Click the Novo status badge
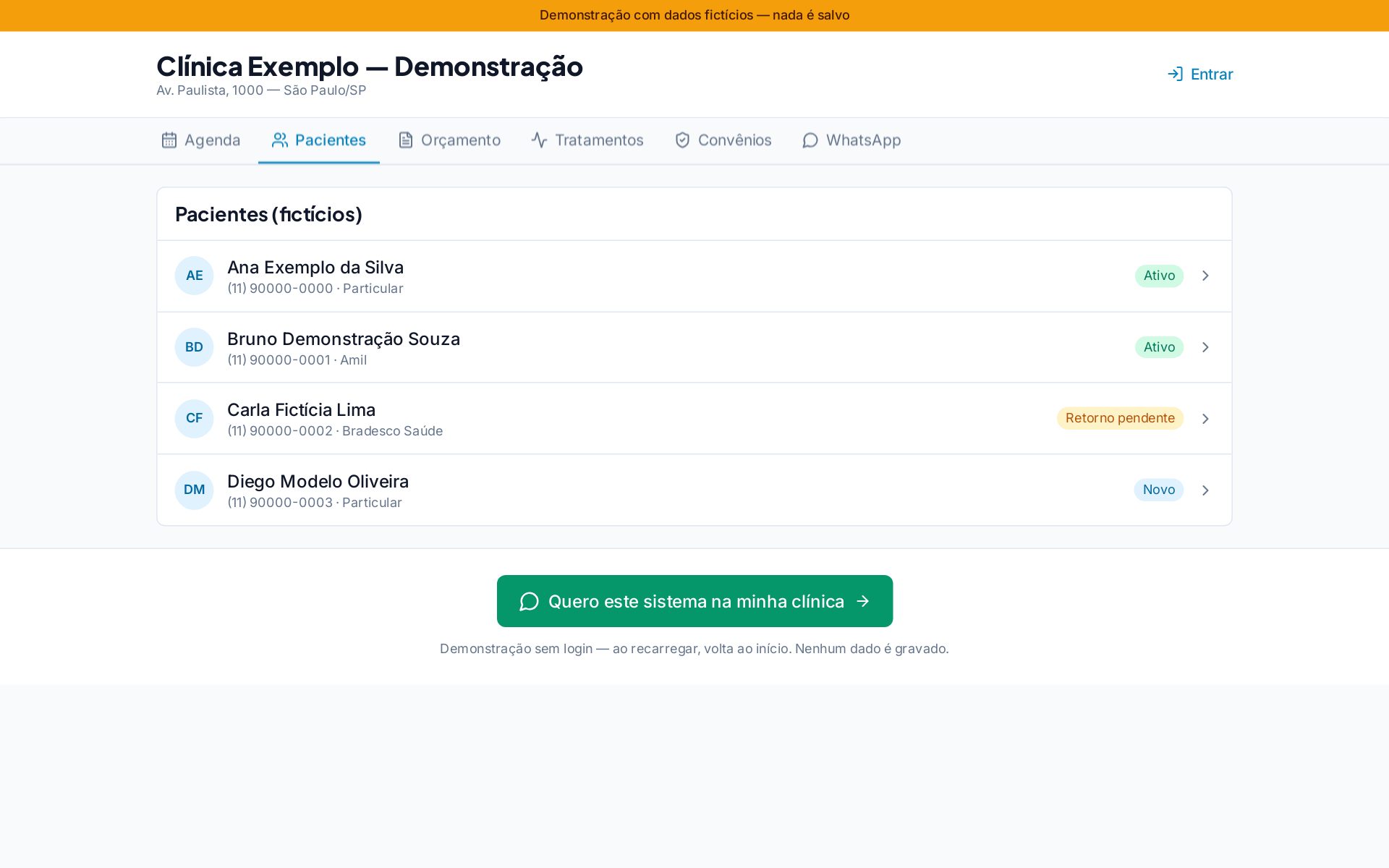The width and height of the screenshot is (1389, 868). [1159, 490]
